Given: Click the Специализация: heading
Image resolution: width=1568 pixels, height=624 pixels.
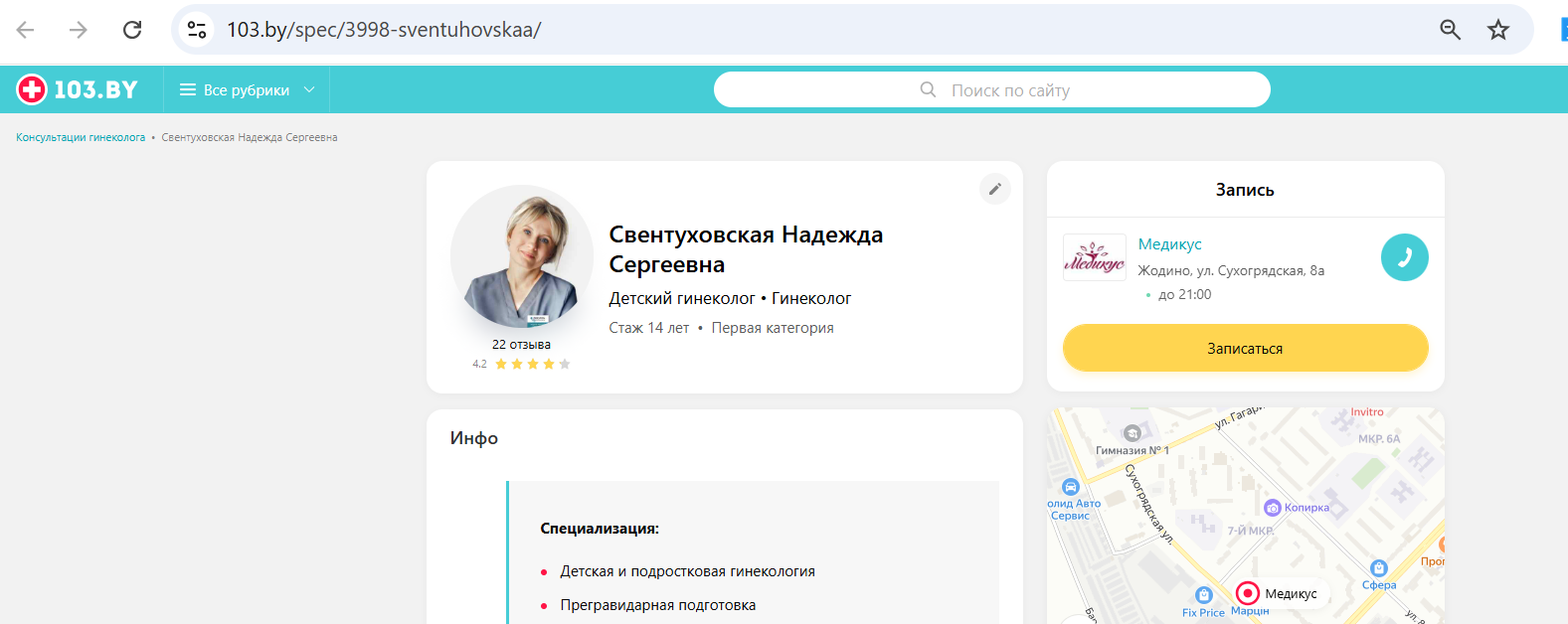Looking at the screenshot, I should [x=600, y=529].
